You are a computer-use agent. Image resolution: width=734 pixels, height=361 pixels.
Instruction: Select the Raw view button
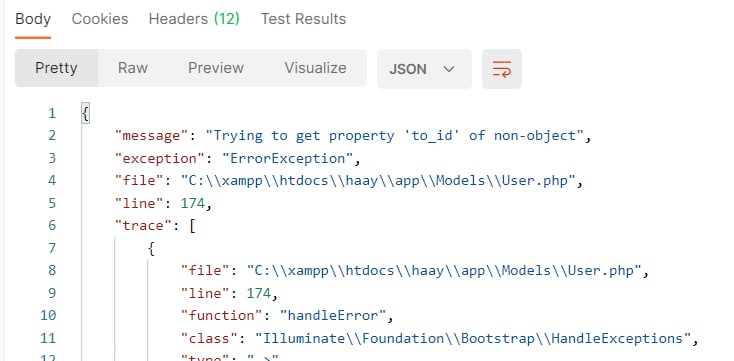point(132,68)
